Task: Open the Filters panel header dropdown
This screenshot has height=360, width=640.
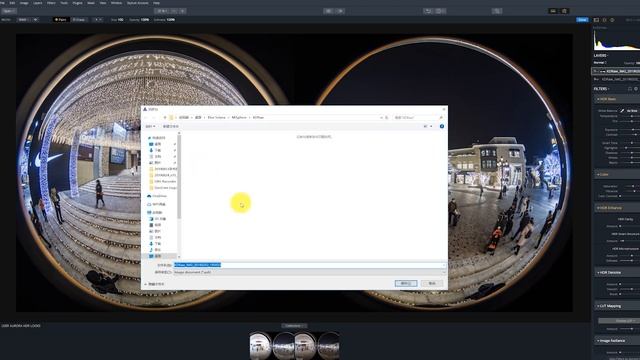Action: pyautogui.click(x=602, y=89)
